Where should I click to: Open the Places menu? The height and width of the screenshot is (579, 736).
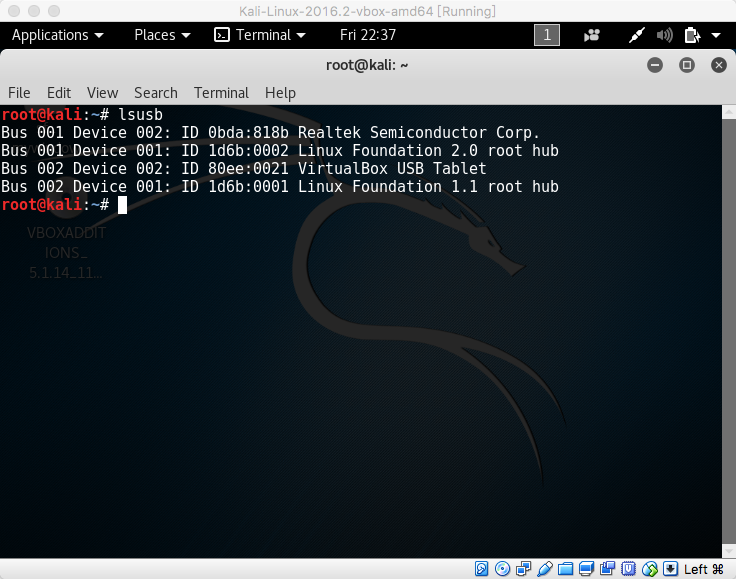[162, 35]
